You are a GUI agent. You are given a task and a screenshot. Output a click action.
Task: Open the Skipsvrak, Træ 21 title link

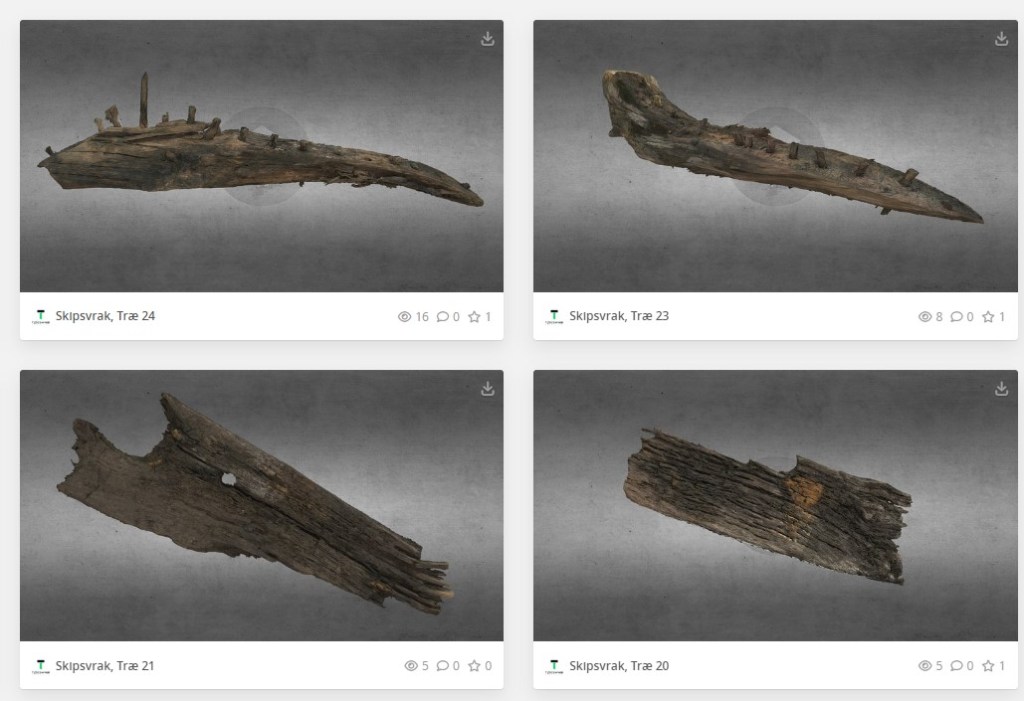[x=105, y=666]
